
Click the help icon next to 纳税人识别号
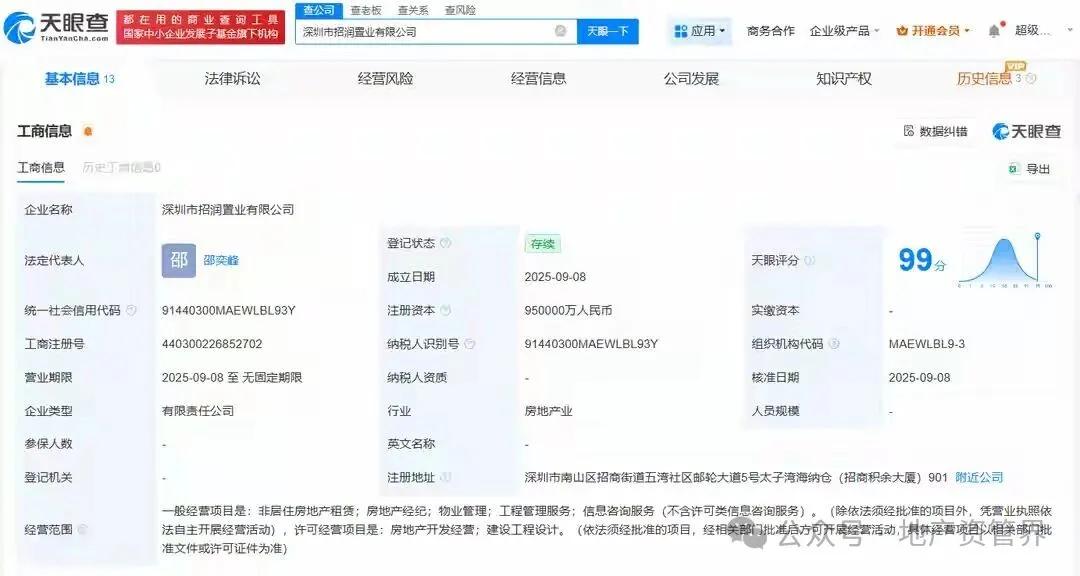[470, 344]
